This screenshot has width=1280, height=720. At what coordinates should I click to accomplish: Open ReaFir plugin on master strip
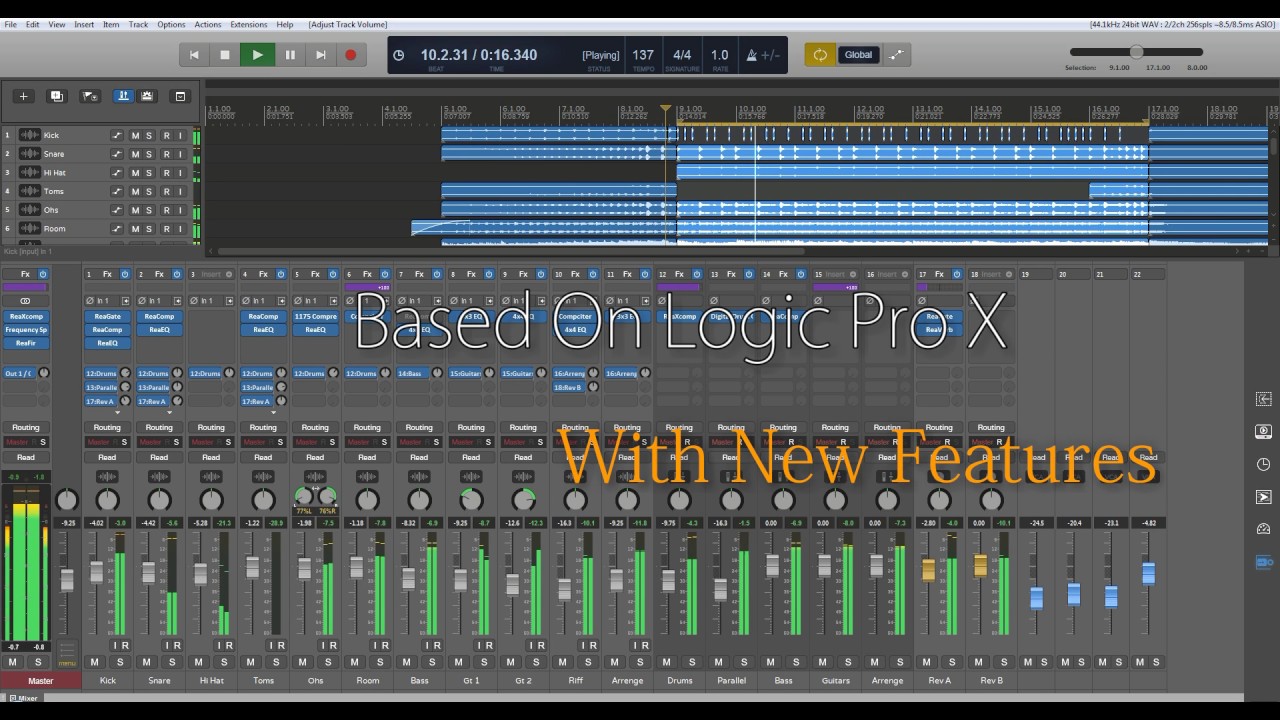[26, 343]
